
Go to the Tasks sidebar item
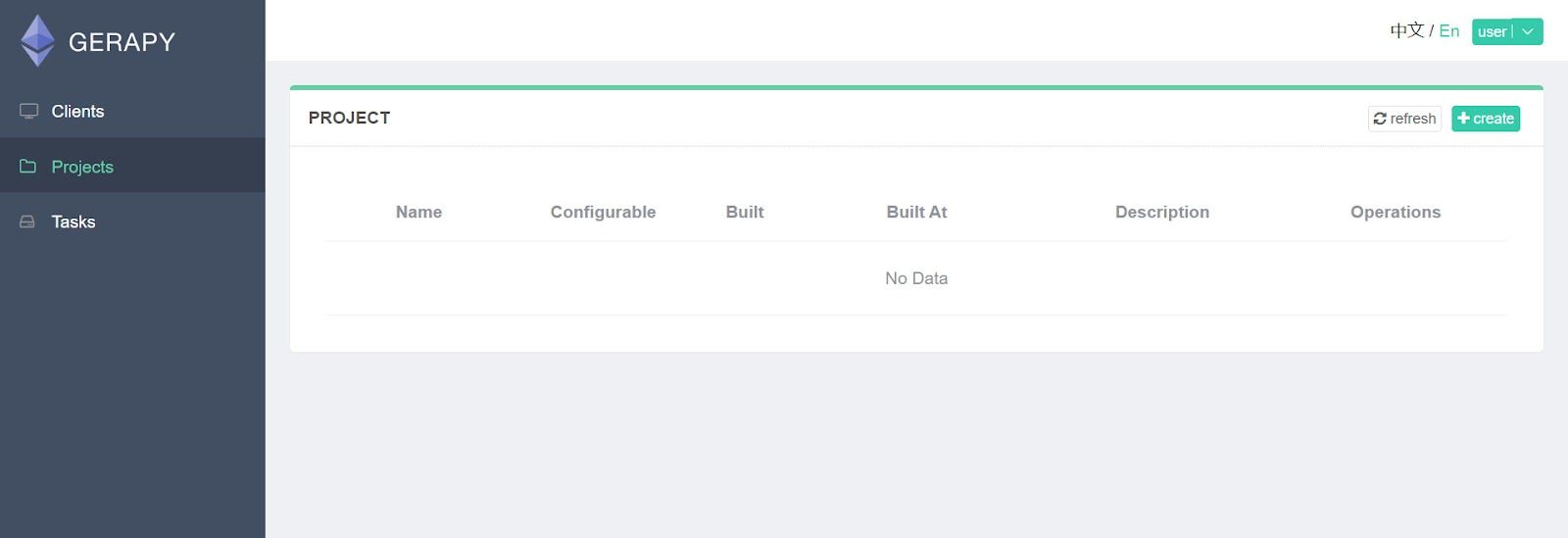(x=132, y=221)
